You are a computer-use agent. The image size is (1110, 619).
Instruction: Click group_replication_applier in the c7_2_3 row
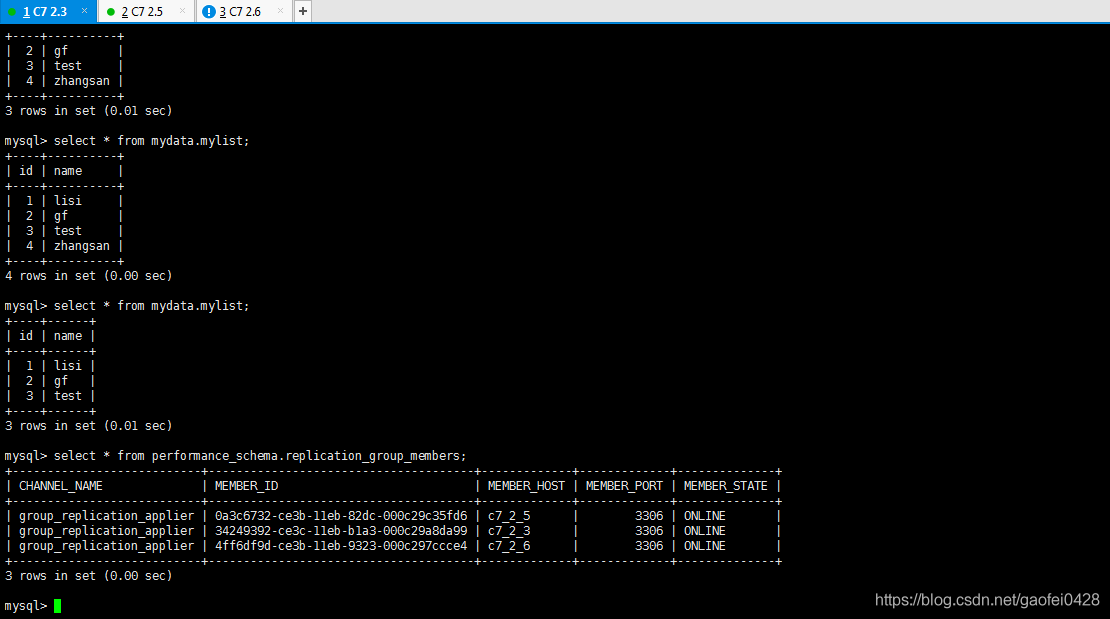coord(106,530)
